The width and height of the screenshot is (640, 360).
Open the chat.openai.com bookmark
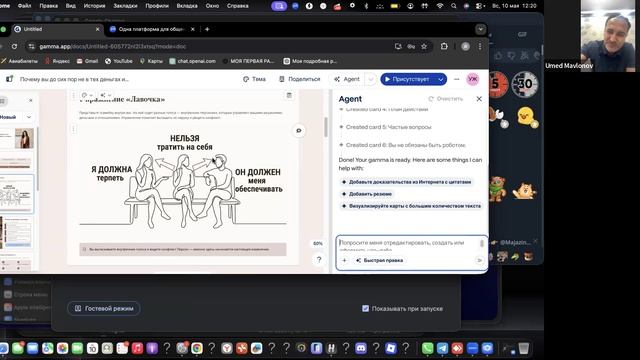pos(192,61)
